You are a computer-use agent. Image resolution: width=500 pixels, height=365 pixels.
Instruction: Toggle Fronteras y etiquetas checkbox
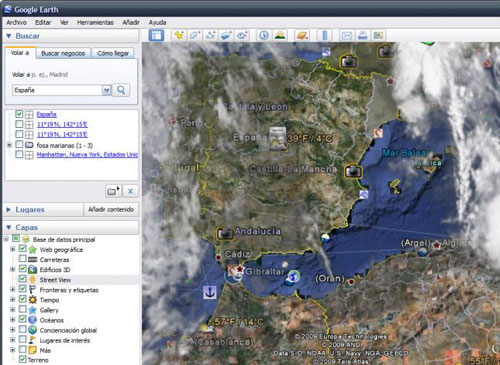[x=22, y=289]
